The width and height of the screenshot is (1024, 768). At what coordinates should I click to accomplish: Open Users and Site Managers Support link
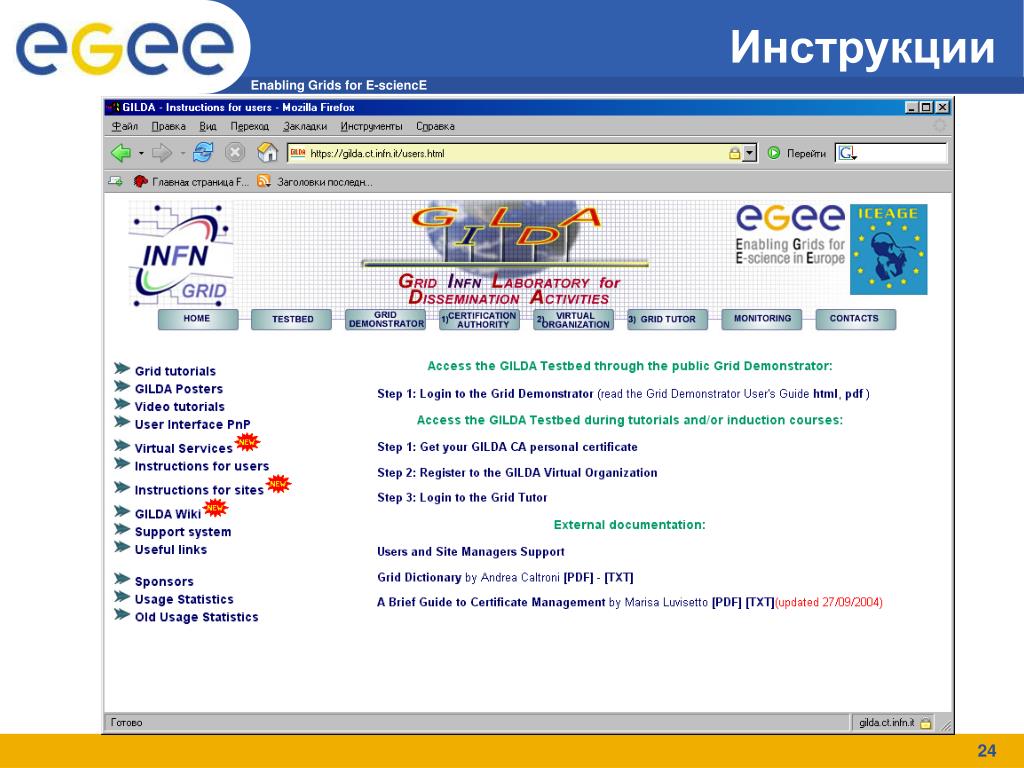pyautogui.click(x=471, y=551)
